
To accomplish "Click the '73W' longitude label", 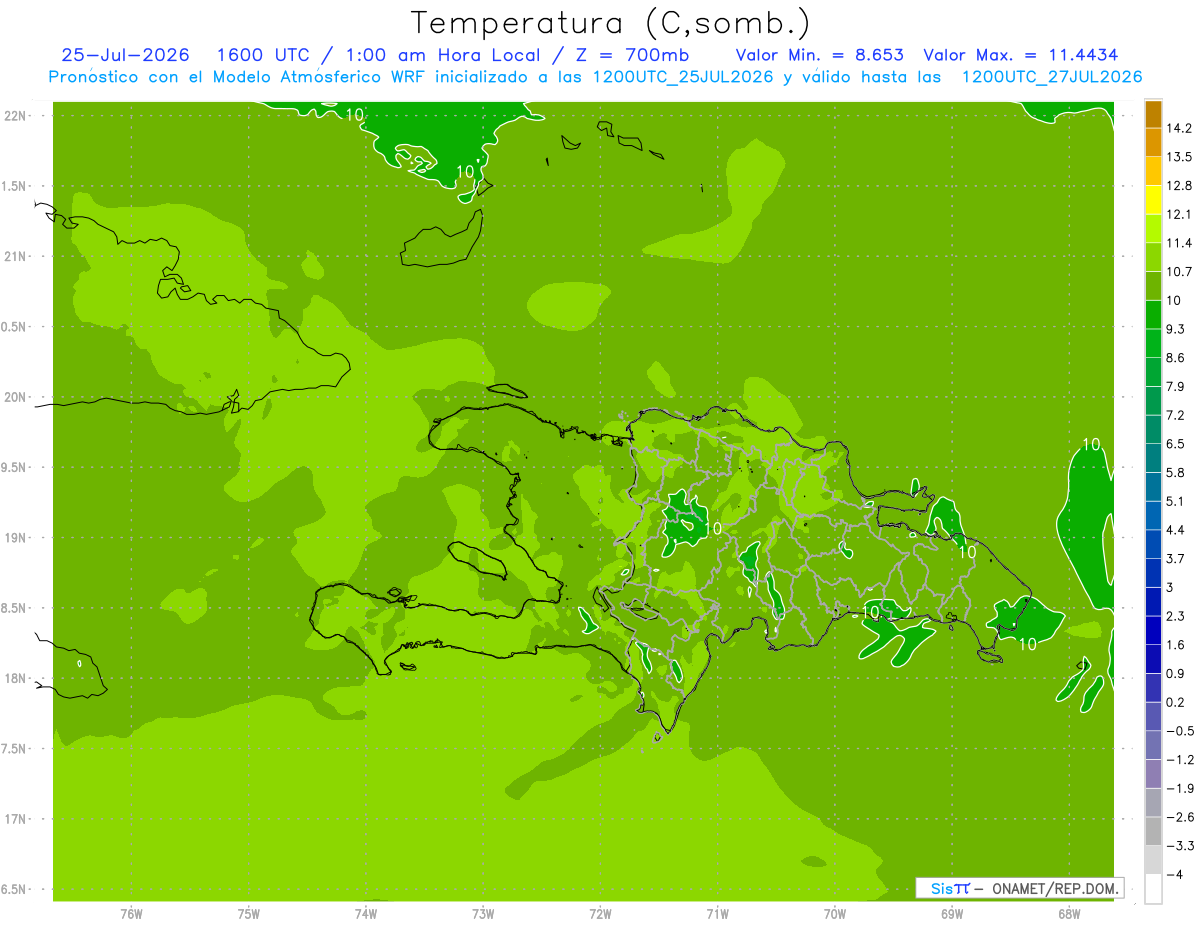I will click(x=483, y=914).
